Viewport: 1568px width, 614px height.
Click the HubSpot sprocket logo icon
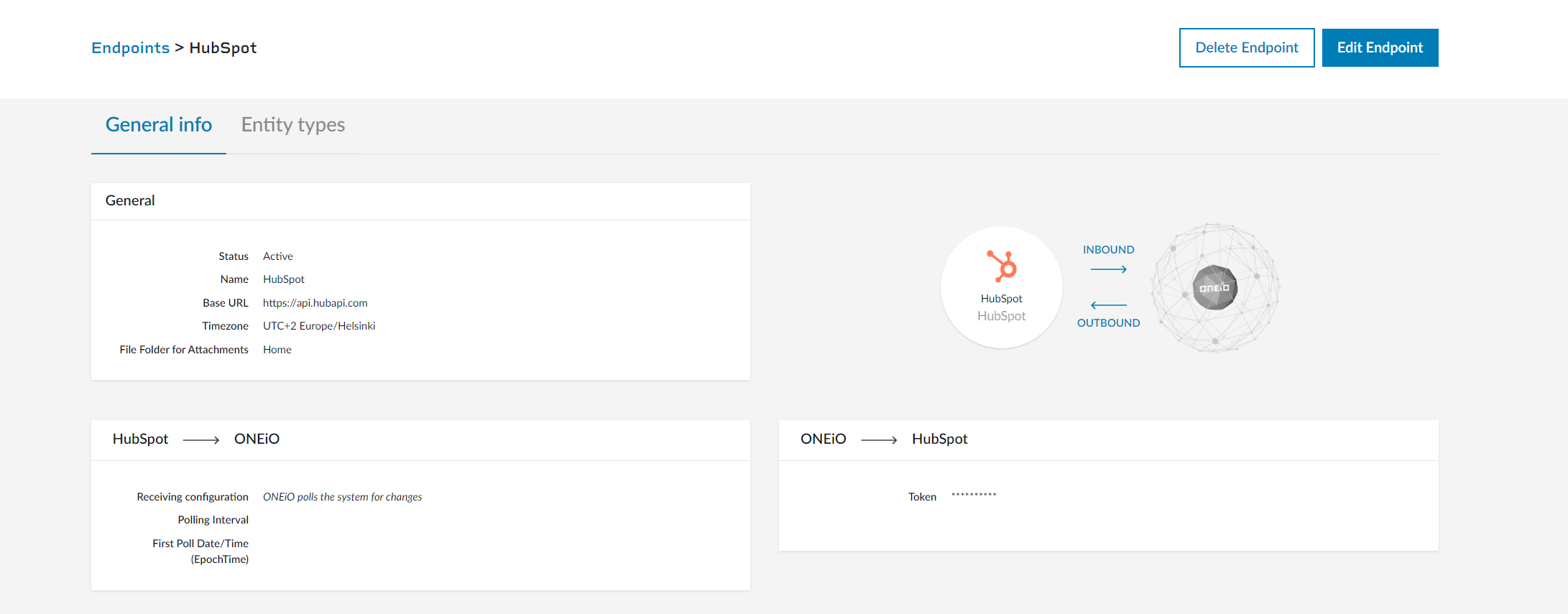click(1002, 266)
